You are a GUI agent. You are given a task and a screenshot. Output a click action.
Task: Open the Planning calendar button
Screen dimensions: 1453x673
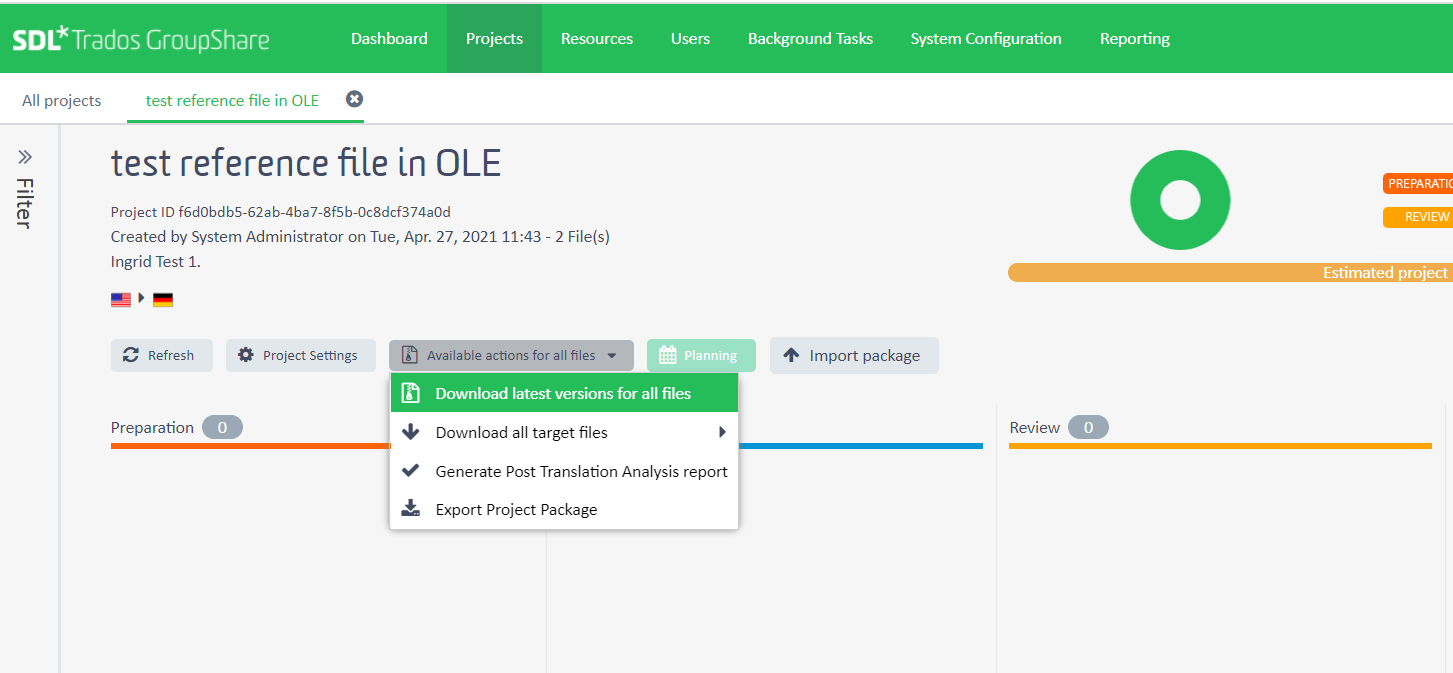click(700, 355)
